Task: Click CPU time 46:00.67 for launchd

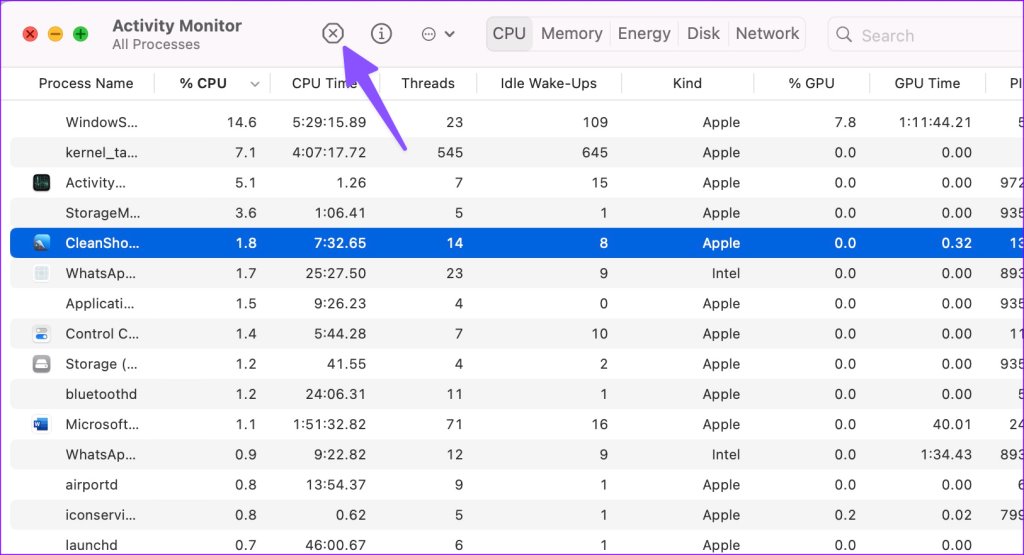Action: pos(336,545)
